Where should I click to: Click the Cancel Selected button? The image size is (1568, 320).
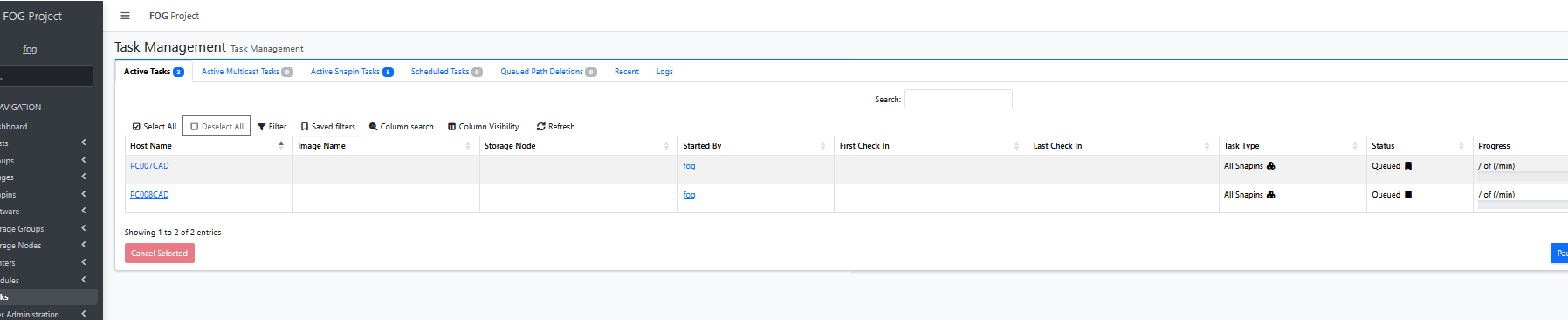point(160,254)
